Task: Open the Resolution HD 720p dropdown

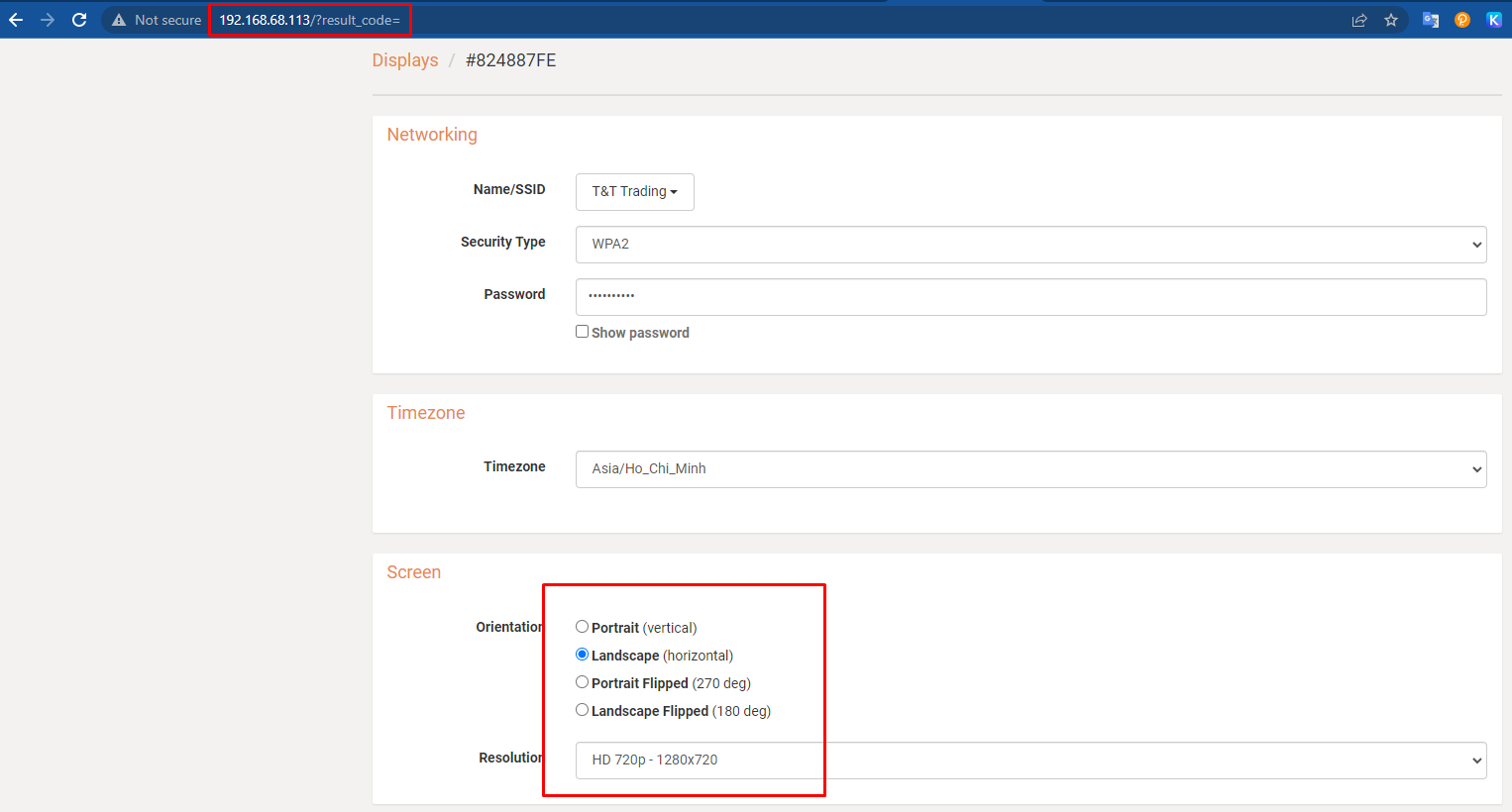Action: point(1030,761)
